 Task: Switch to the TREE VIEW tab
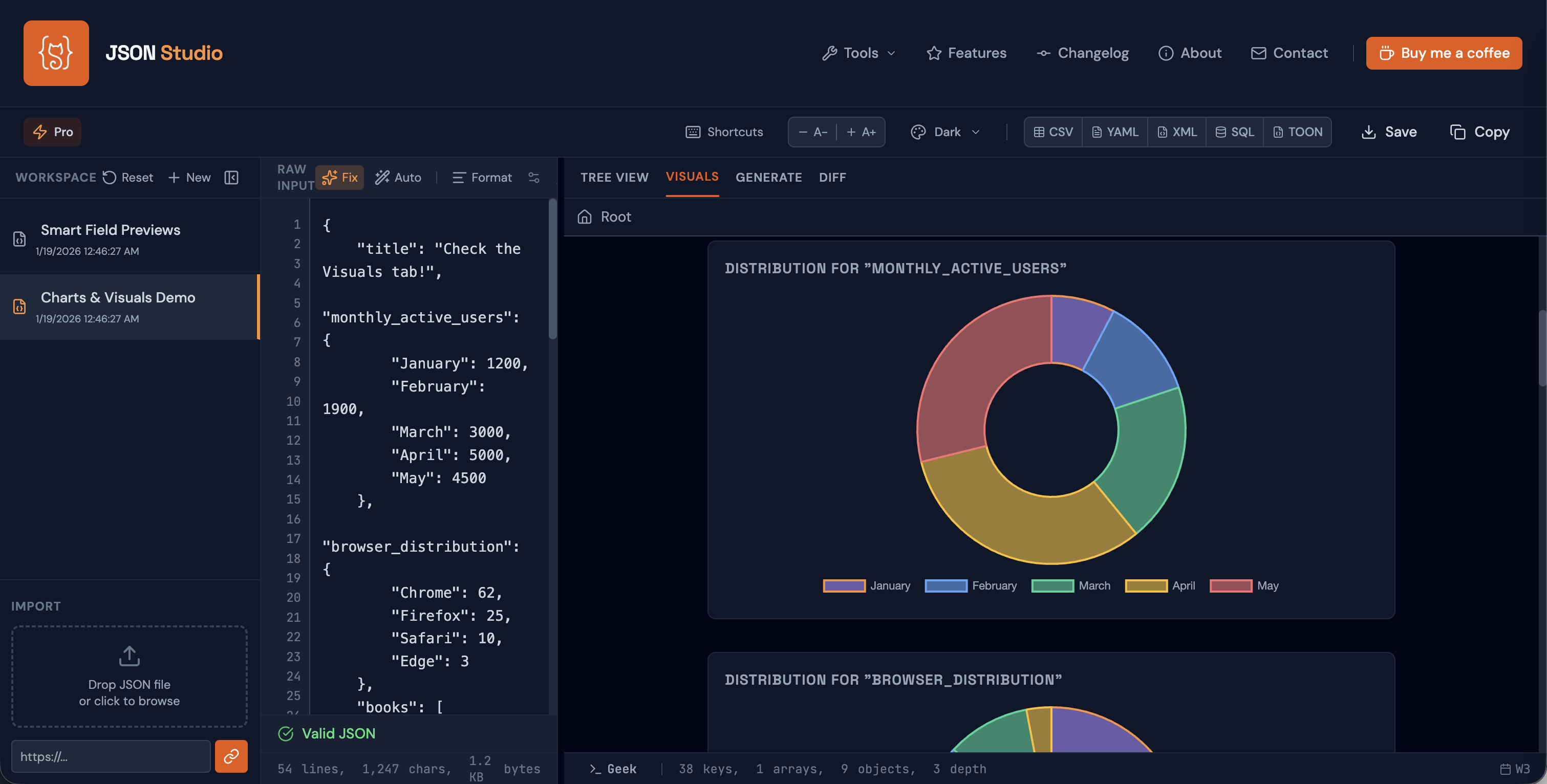click(614, 177)
